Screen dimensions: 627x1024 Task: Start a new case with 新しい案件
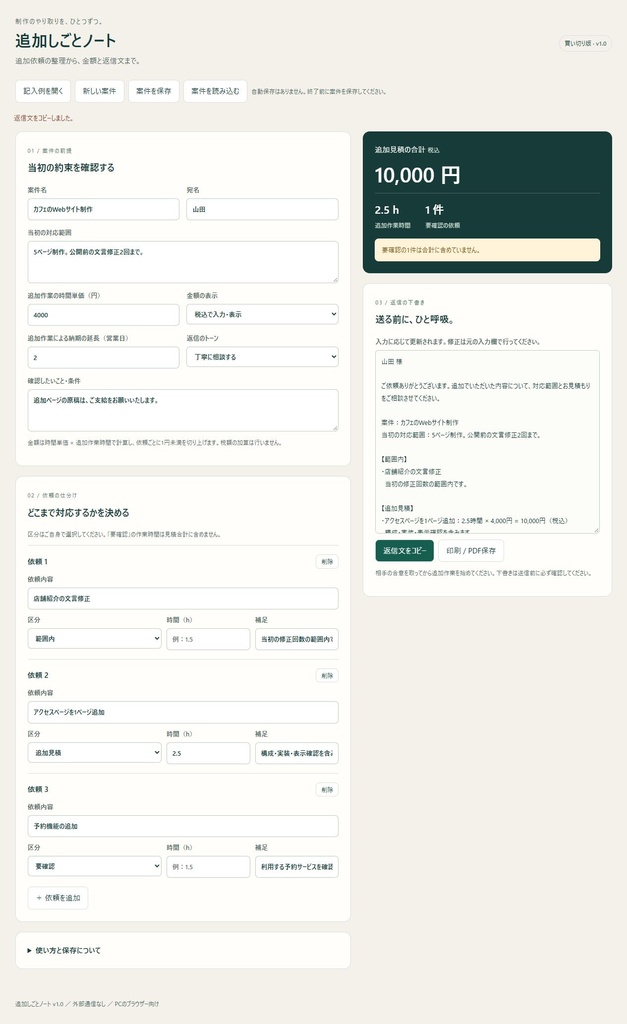coord(99,91)
